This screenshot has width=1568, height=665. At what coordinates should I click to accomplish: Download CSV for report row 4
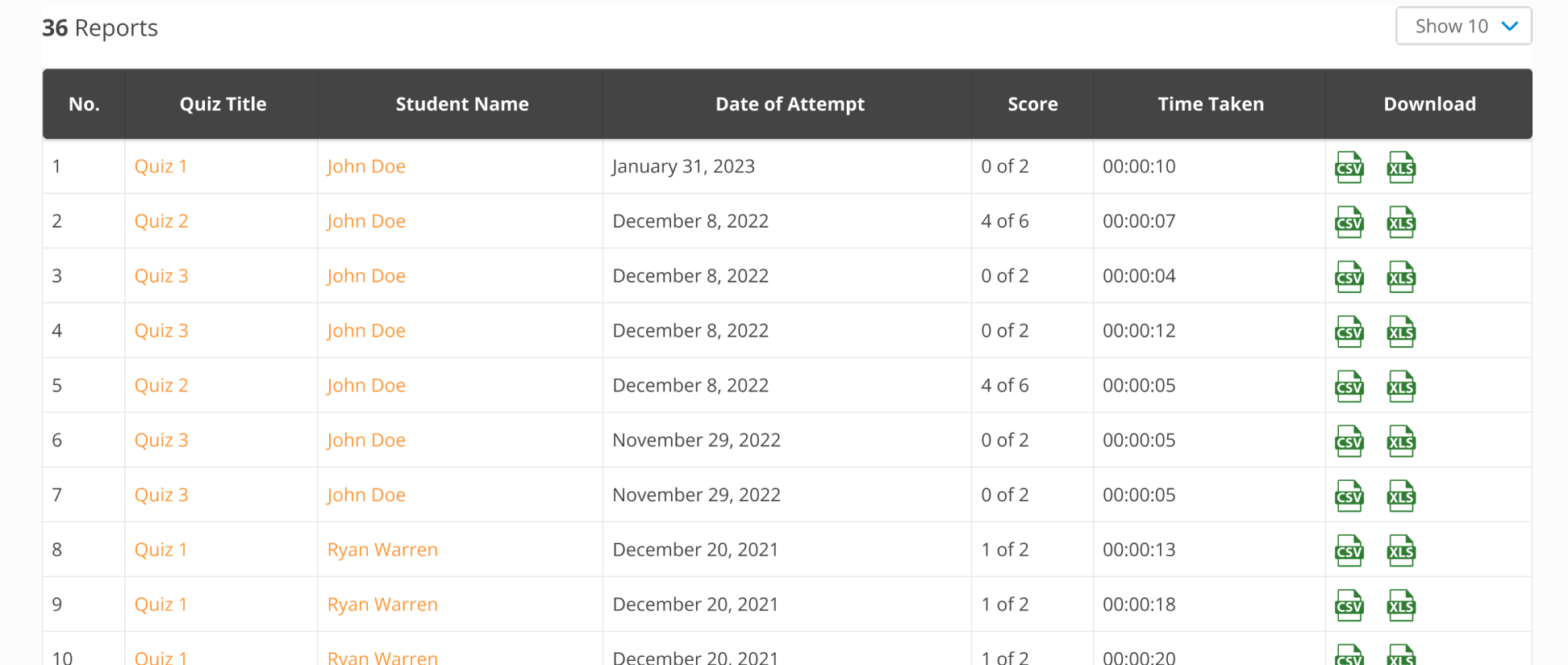click(1349, 332)
